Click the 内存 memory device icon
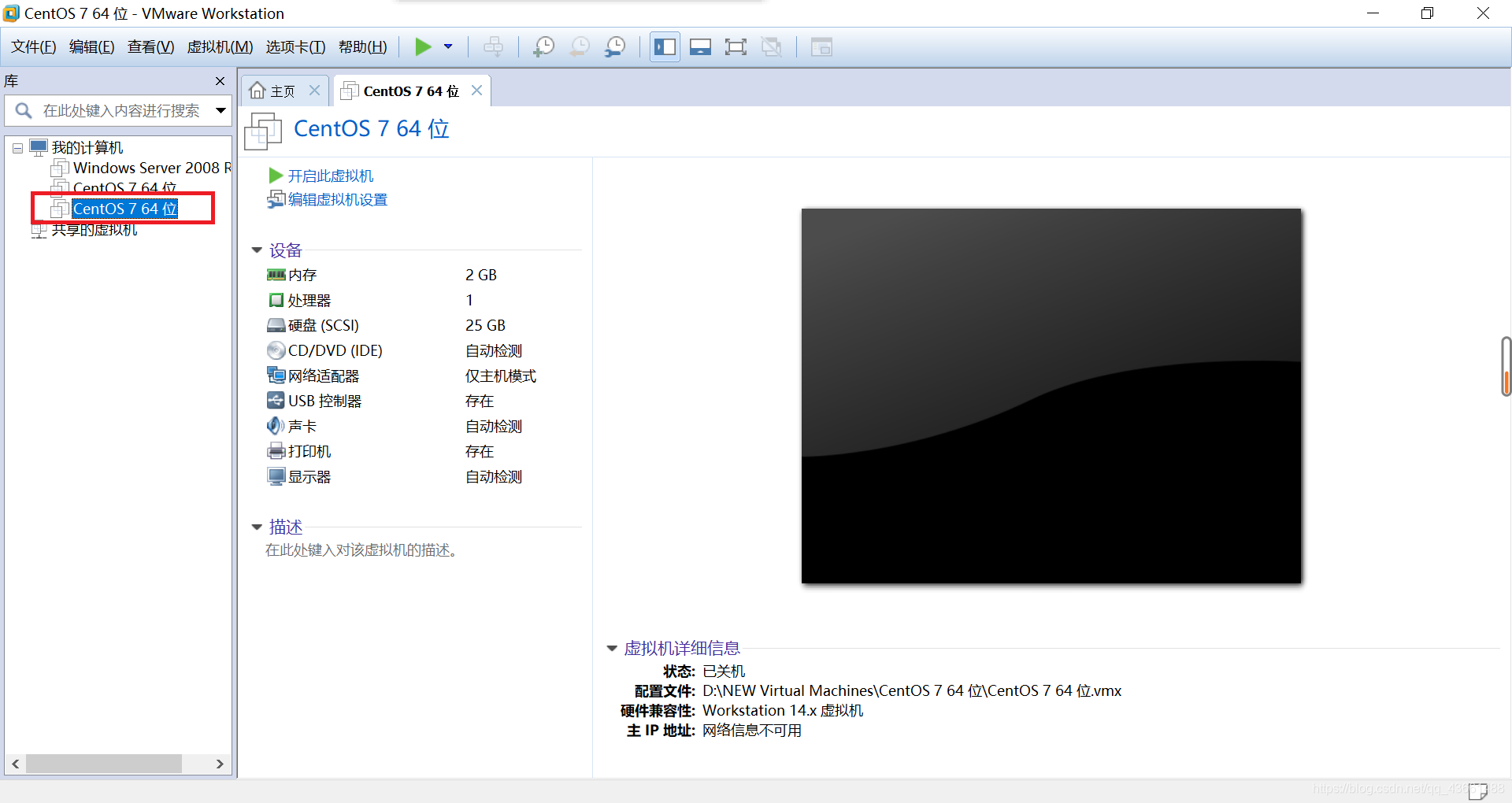1512x803 pixels. click(x=276, y=275)
